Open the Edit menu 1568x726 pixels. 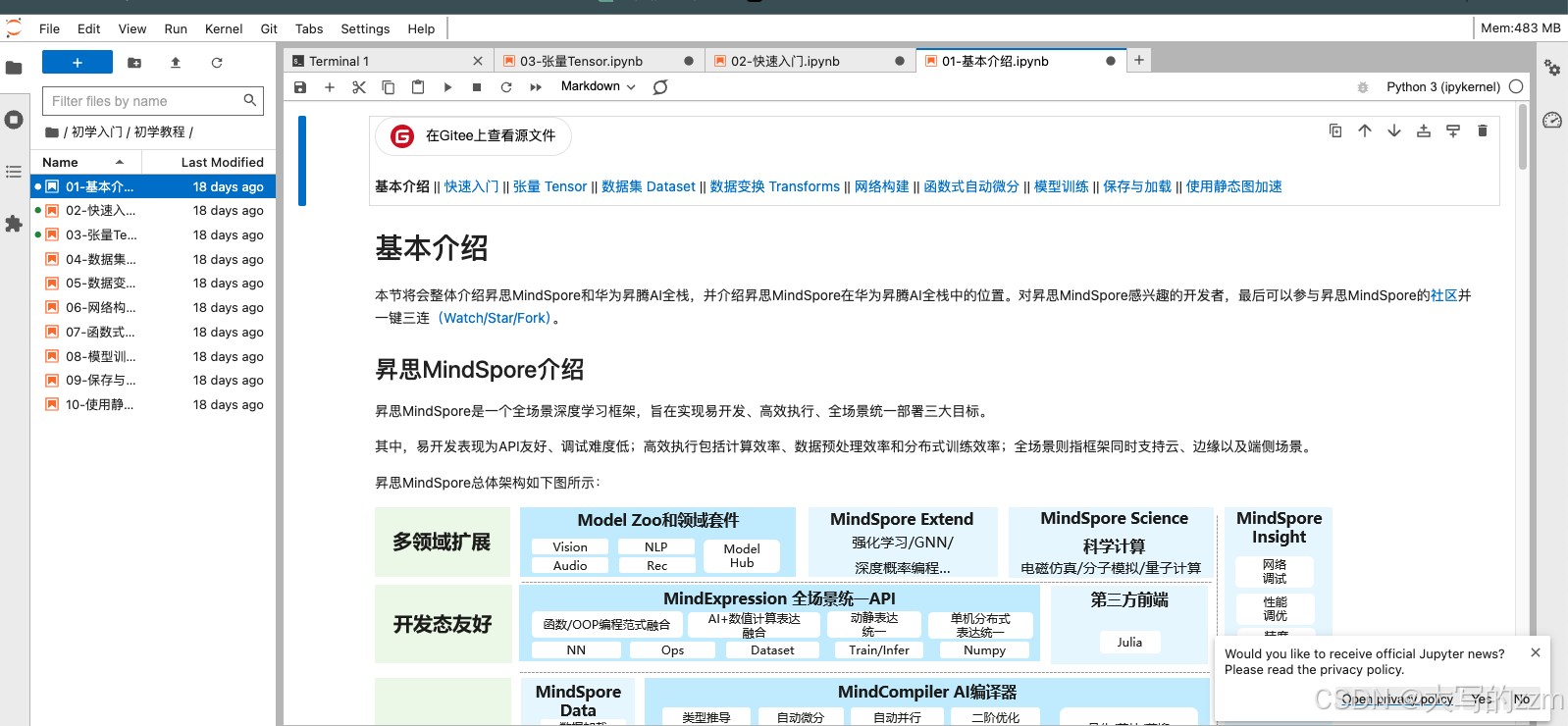coord(88,28)
